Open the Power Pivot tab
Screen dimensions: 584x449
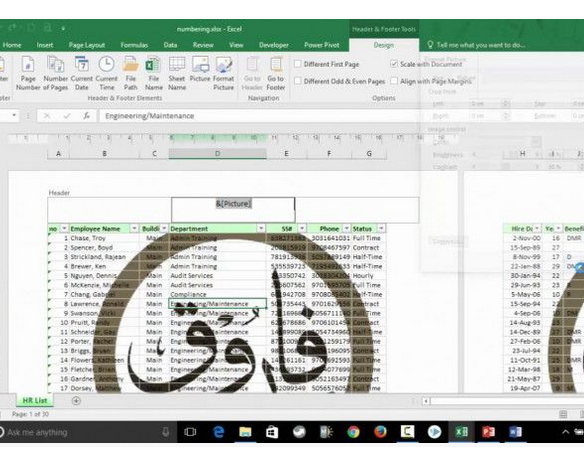tap(321, 45)
